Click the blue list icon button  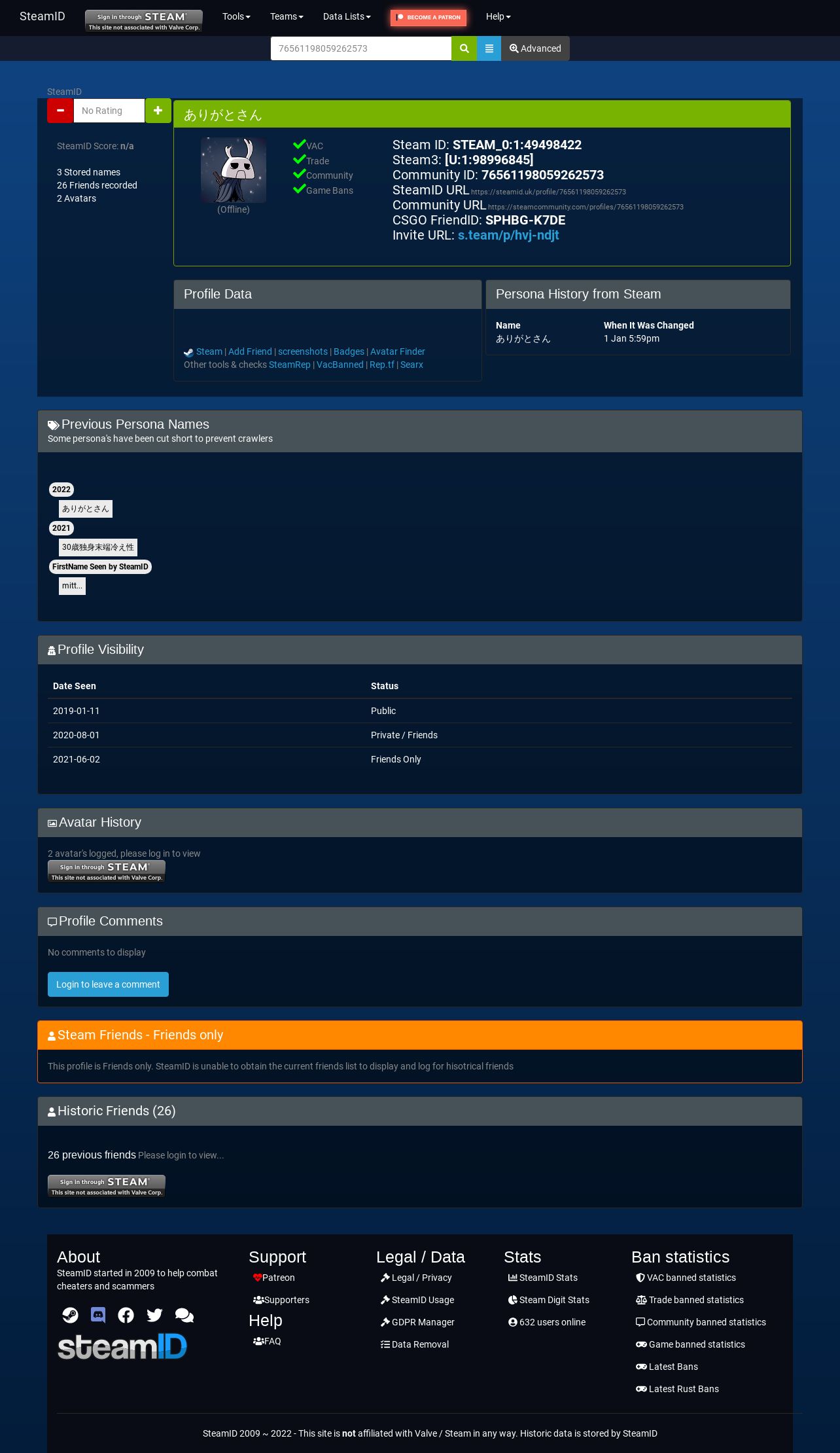coord(489,48)
